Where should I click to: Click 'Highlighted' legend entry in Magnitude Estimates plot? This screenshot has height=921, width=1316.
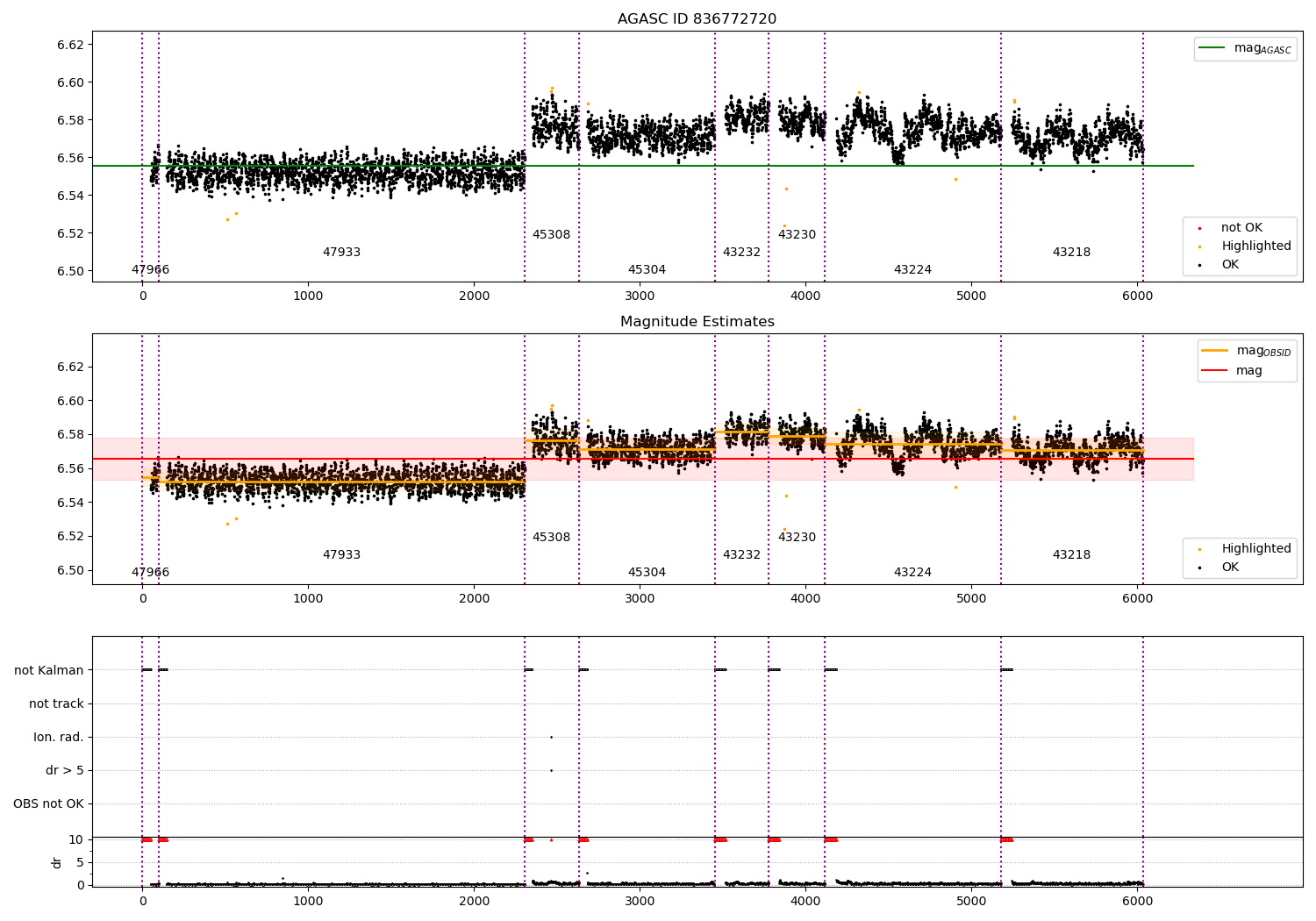tap(1255, 549)
